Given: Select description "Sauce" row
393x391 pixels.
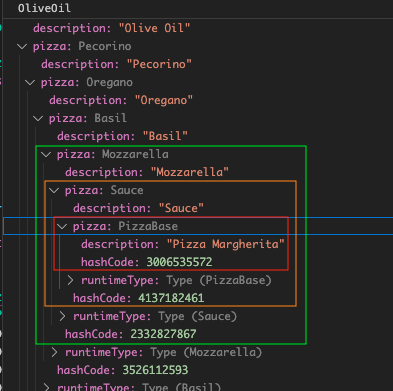Looking at the screenshot, I should click(x=198, y=208).
